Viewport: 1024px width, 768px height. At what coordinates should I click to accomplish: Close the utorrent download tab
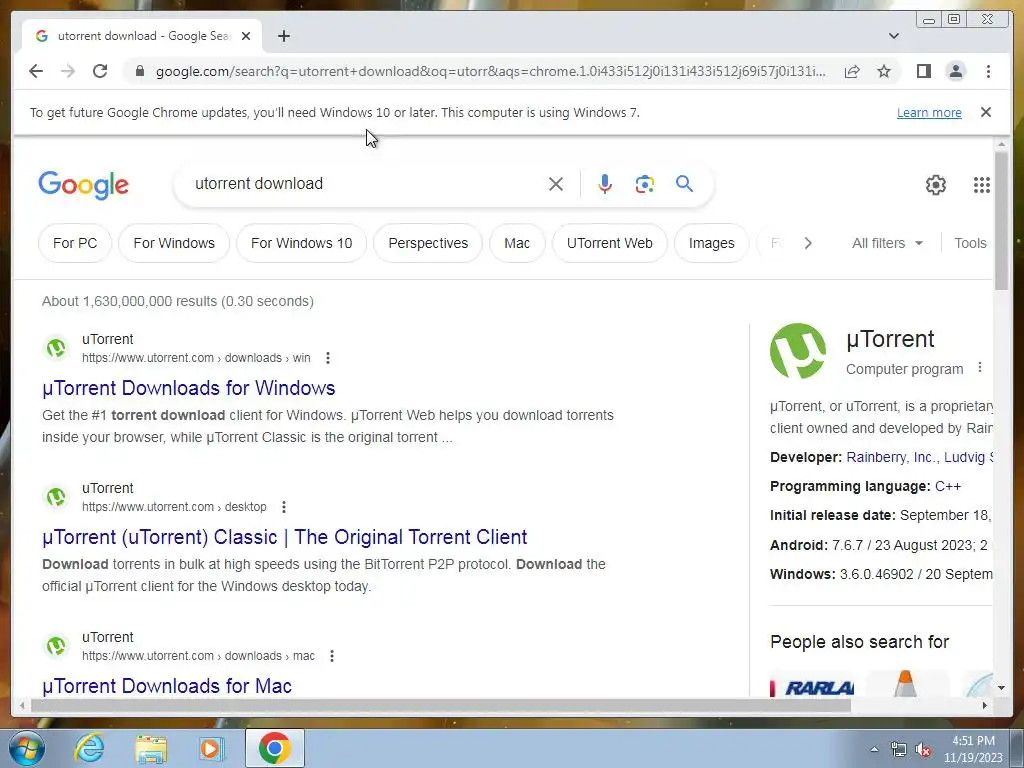pos(246,36)
